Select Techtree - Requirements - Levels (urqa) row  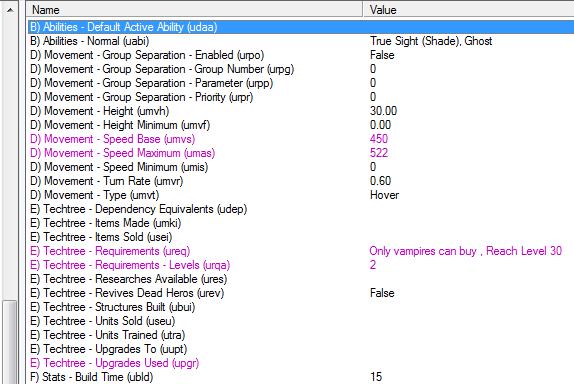(x=301, y=265)
